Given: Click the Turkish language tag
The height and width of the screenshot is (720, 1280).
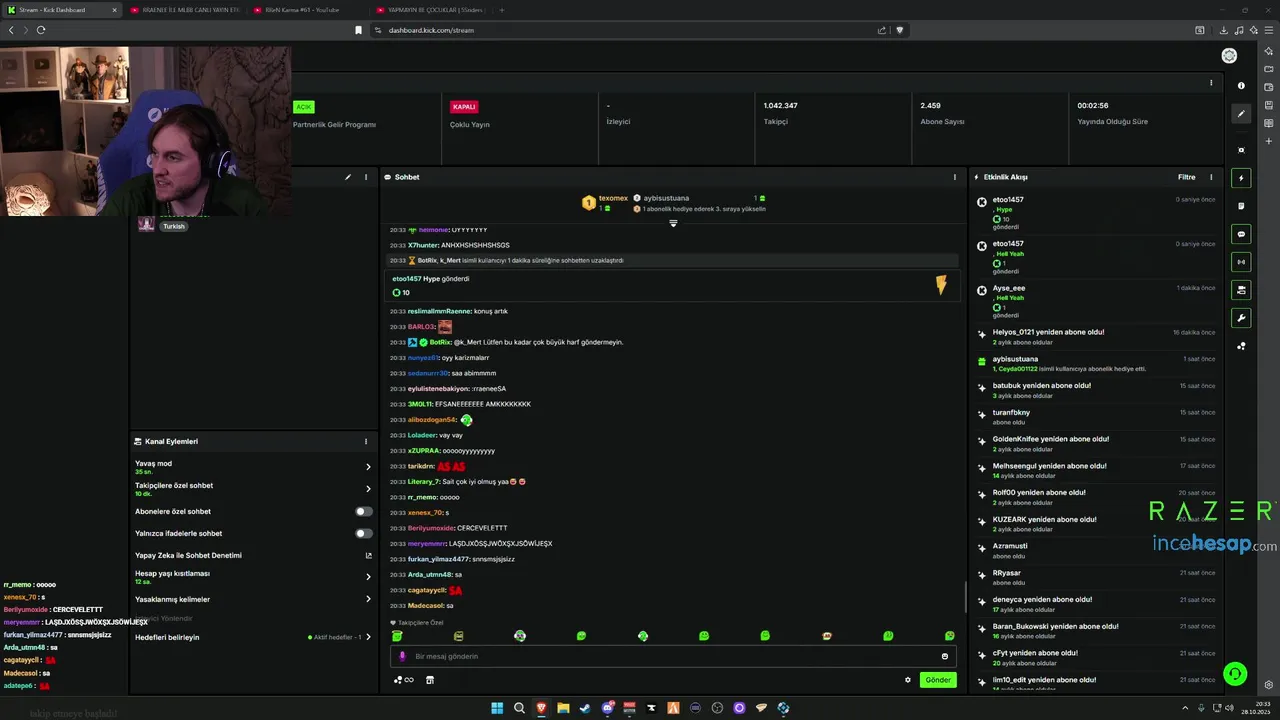Looking at the screenshot, I should coord(174,226).
